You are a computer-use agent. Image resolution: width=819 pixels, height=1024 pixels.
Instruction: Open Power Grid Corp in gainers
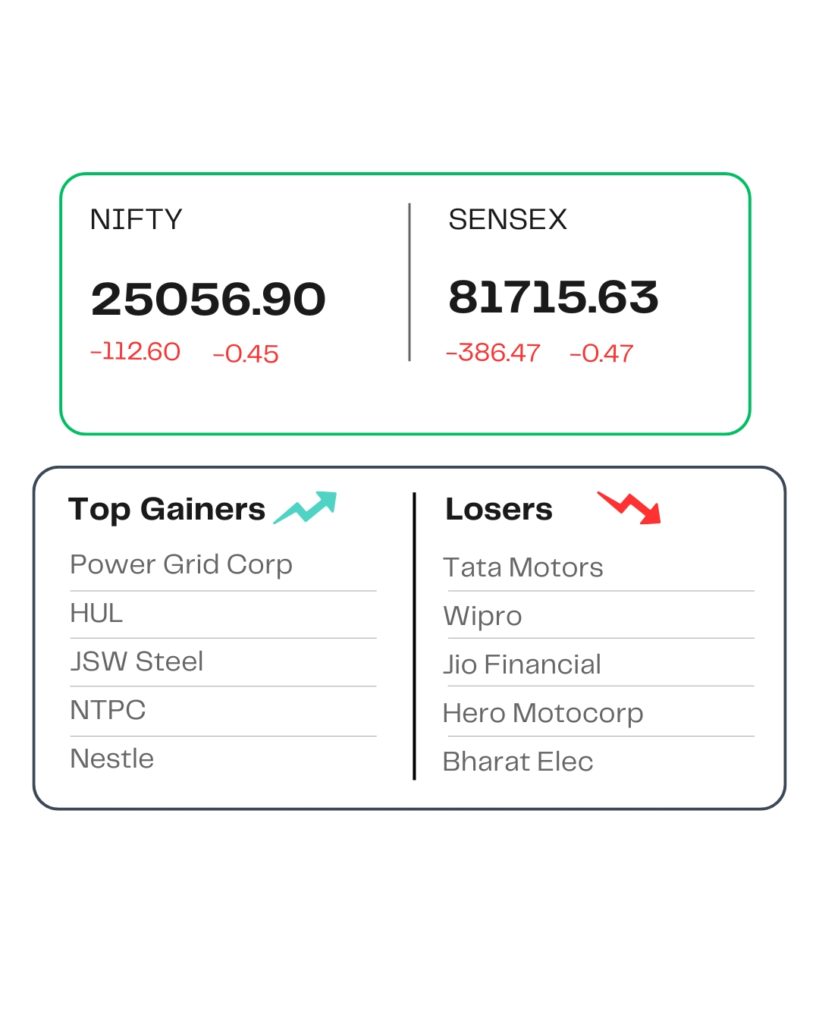point(181,566)
